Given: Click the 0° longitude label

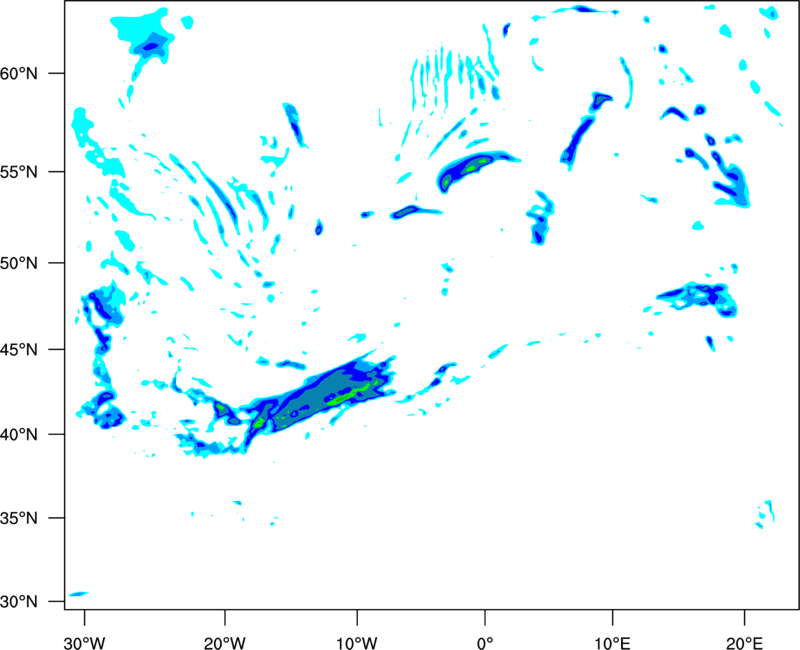Looking at the screenshot, I should point(485,643).
